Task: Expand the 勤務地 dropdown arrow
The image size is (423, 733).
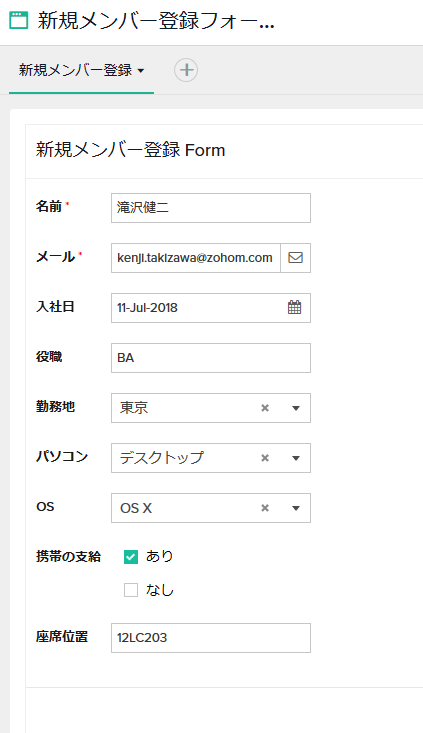Action: tap(295, 408)
